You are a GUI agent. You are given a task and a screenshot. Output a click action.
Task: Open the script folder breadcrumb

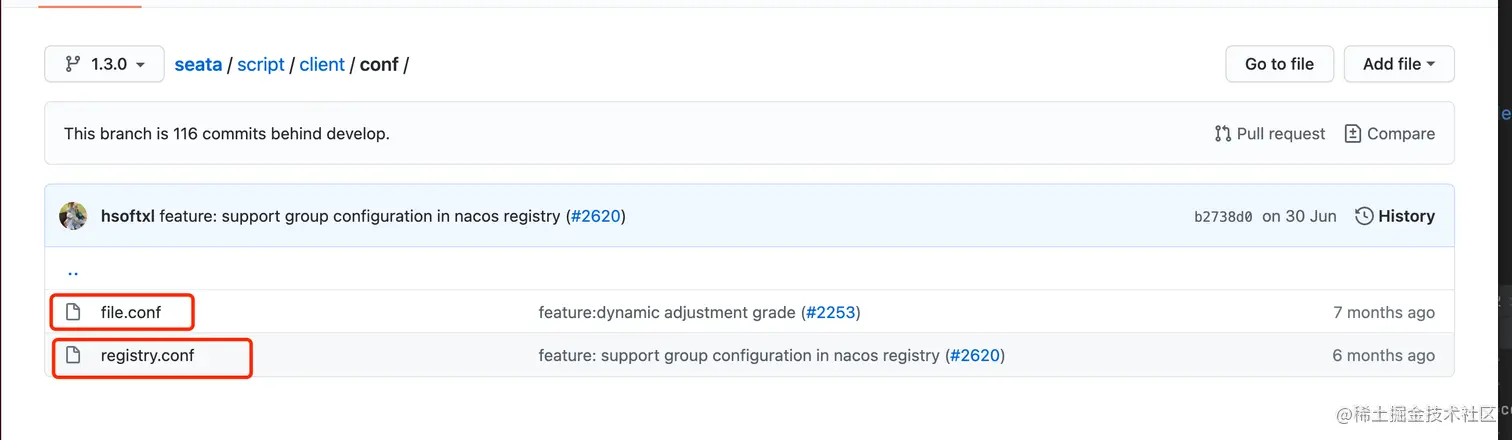[261, 64]
